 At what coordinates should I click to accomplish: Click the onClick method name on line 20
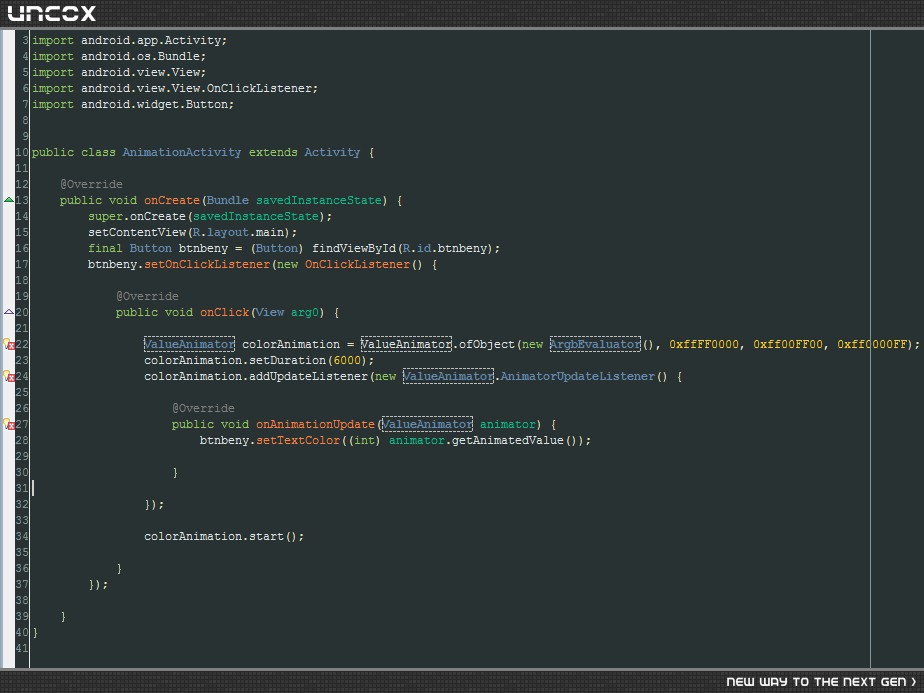pyautogui.click(x=225, y=312)
